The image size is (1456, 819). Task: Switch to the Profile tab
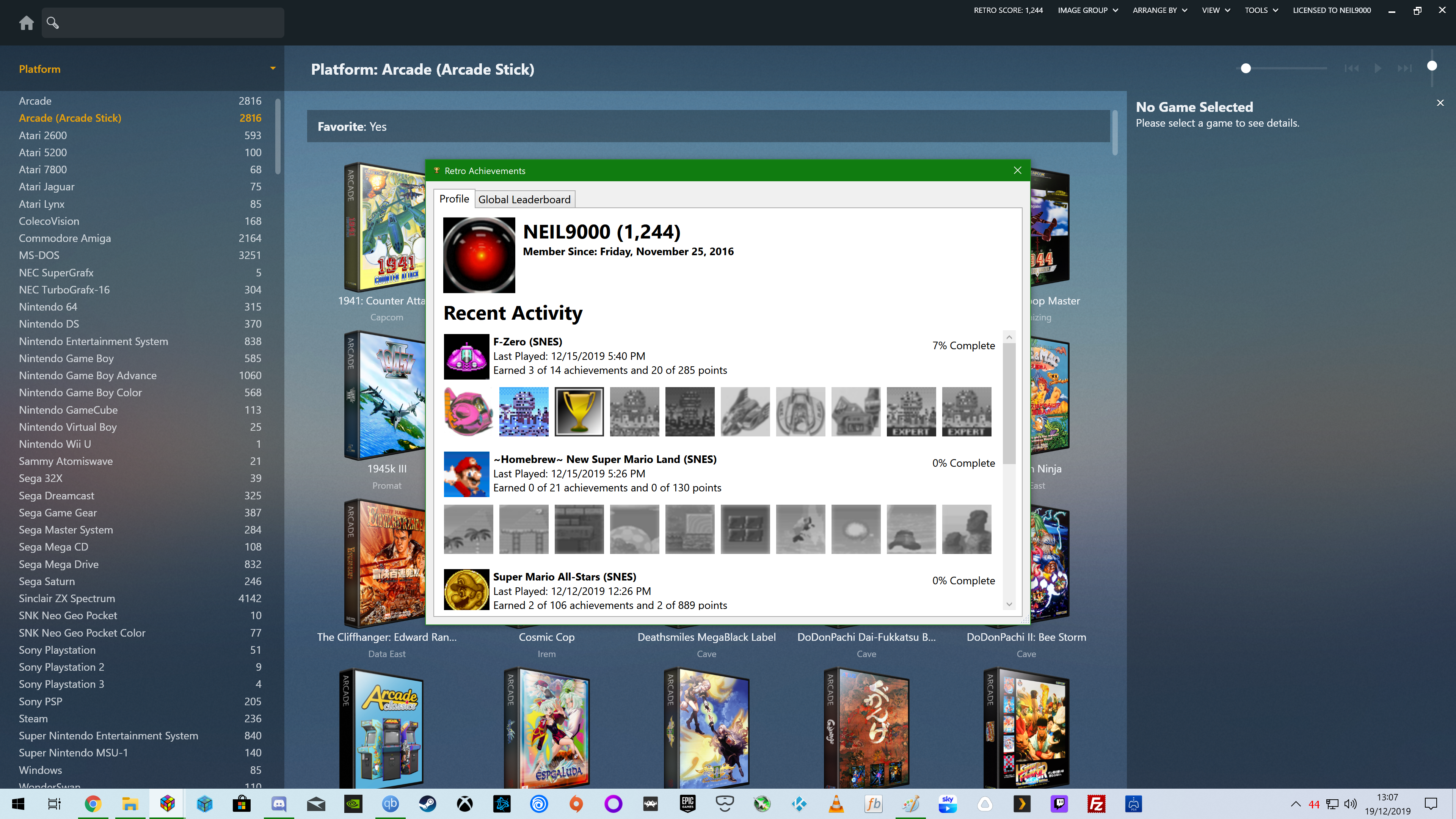click(x=454, y=199)
